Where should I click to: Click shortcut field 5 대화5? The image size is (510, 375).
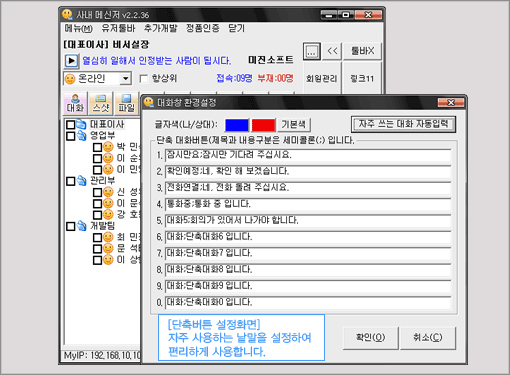point(308,220)
